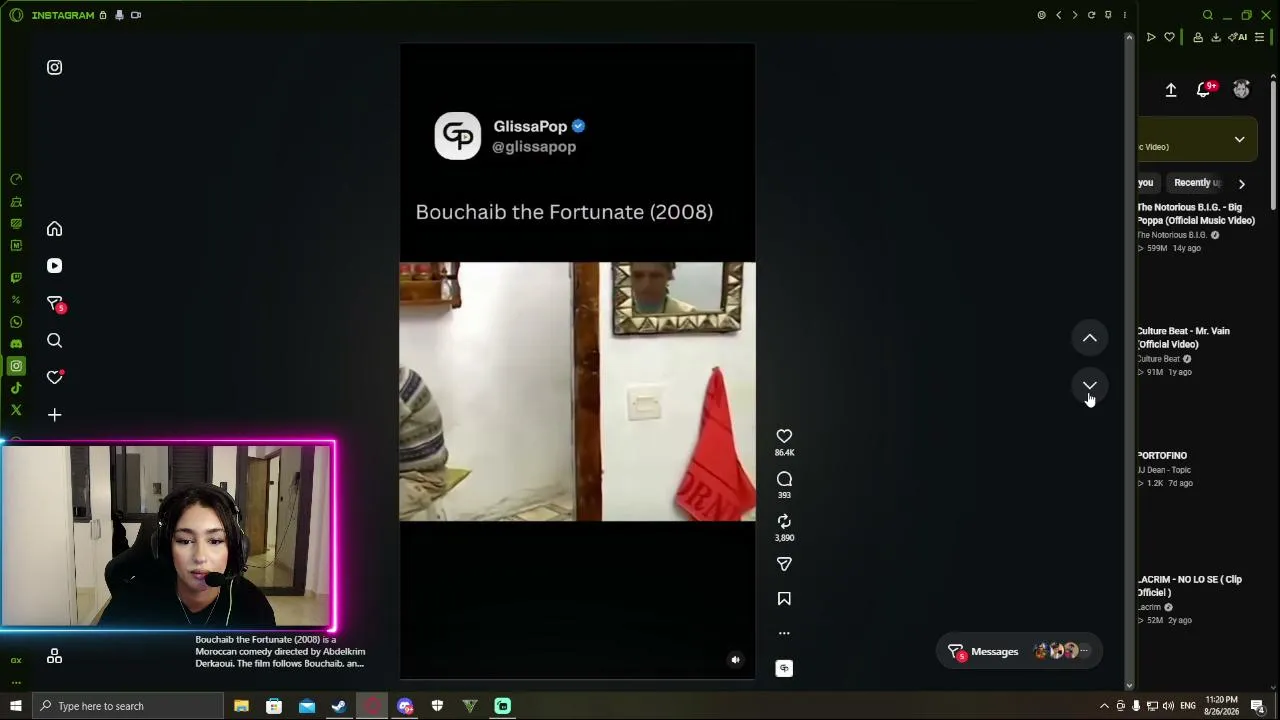Open the reel comments icon
Image resolution: width=1280 pixels, height=720 pixels.
pyautogui.click(x=784, y=479)
